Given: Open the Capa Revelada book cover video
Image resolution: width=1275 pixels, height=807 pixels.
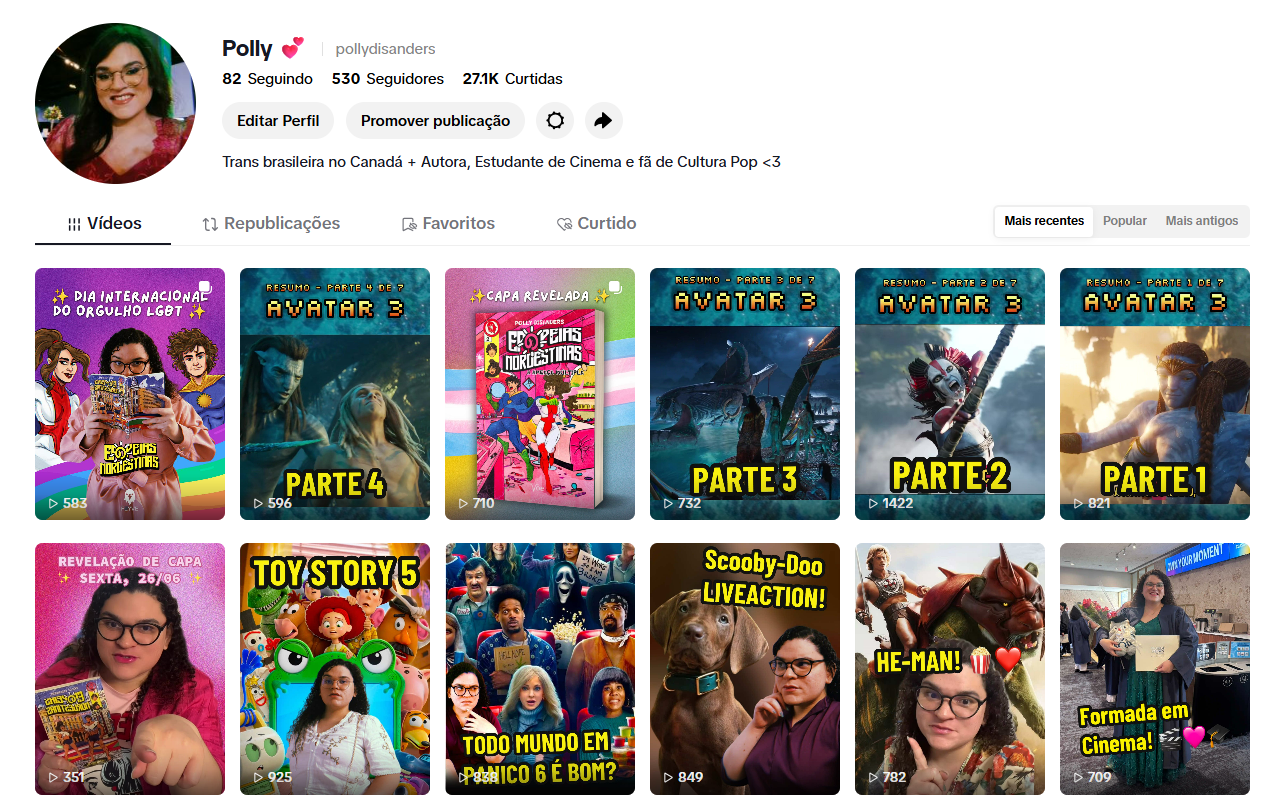Looking at the screenshot, I should click(x=540, y=394).
